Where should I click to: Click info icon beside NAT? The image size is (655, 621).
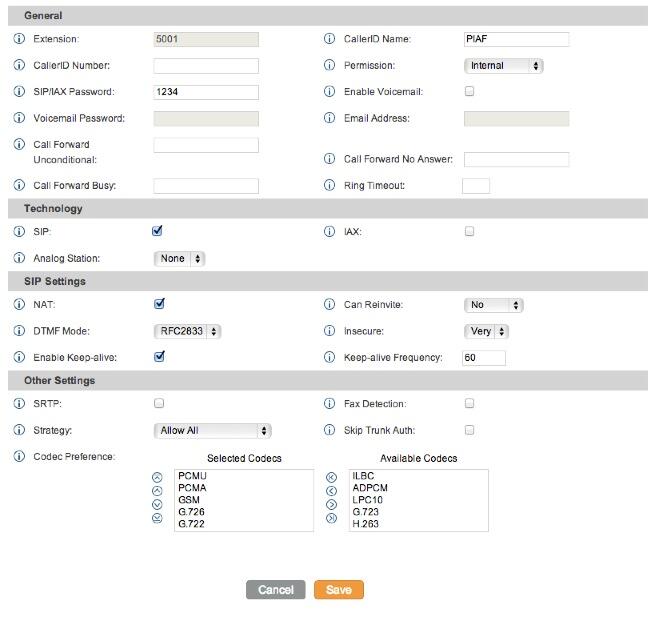coord(19,304)
